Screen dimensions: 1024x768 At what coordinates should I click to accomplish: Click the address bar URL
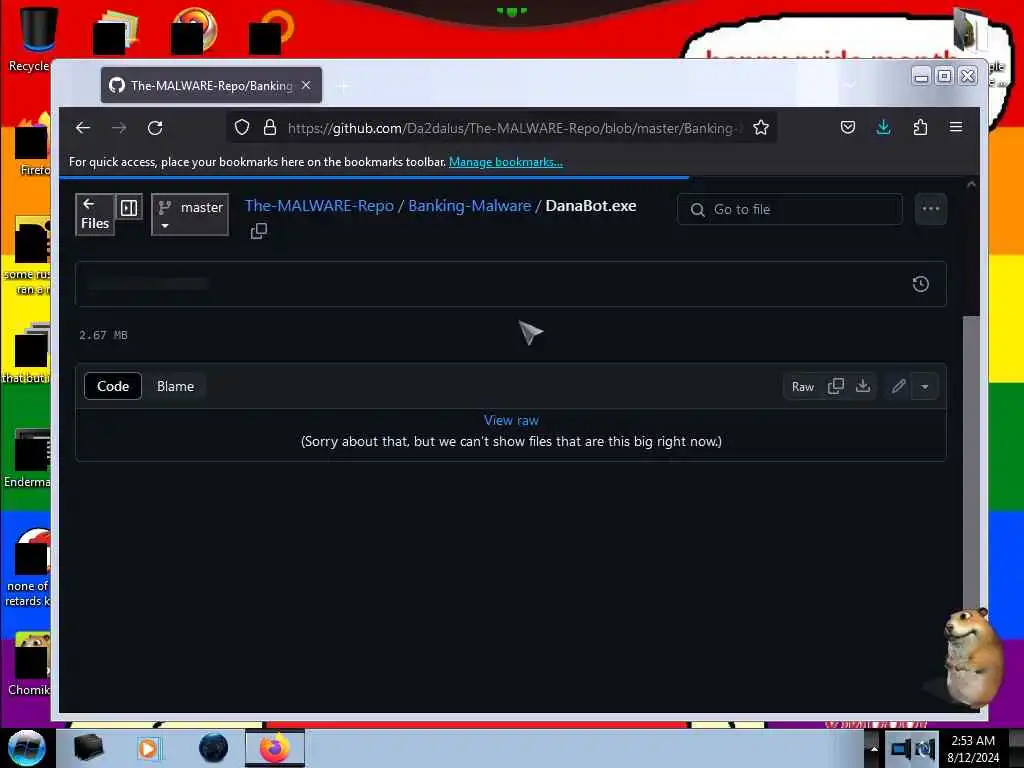[x=511, y=128]
